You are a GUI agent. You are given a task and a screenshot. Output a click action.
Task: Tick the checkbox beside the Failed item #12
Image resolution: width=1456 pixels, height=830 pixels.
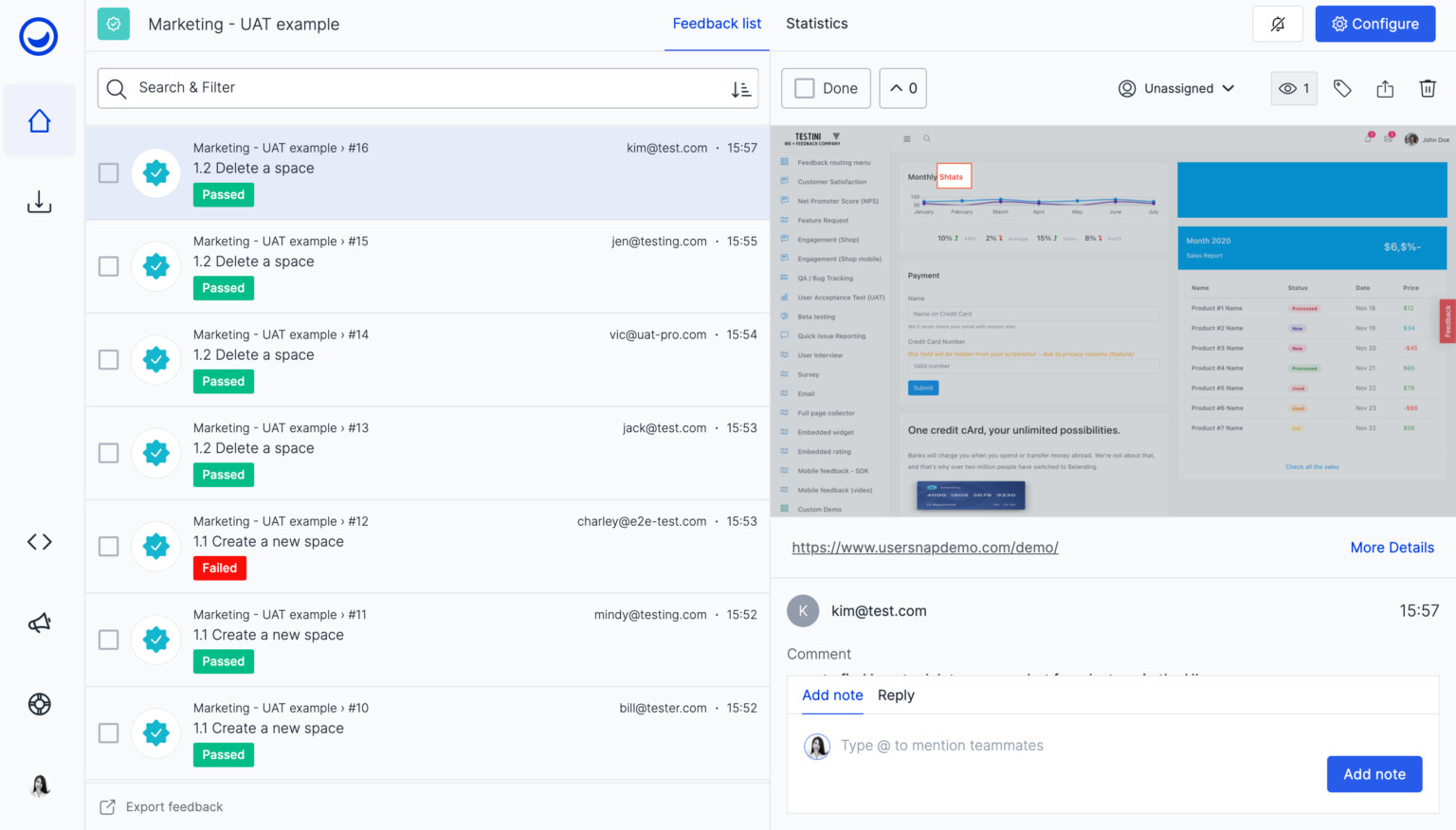click(x=108, y=546)
